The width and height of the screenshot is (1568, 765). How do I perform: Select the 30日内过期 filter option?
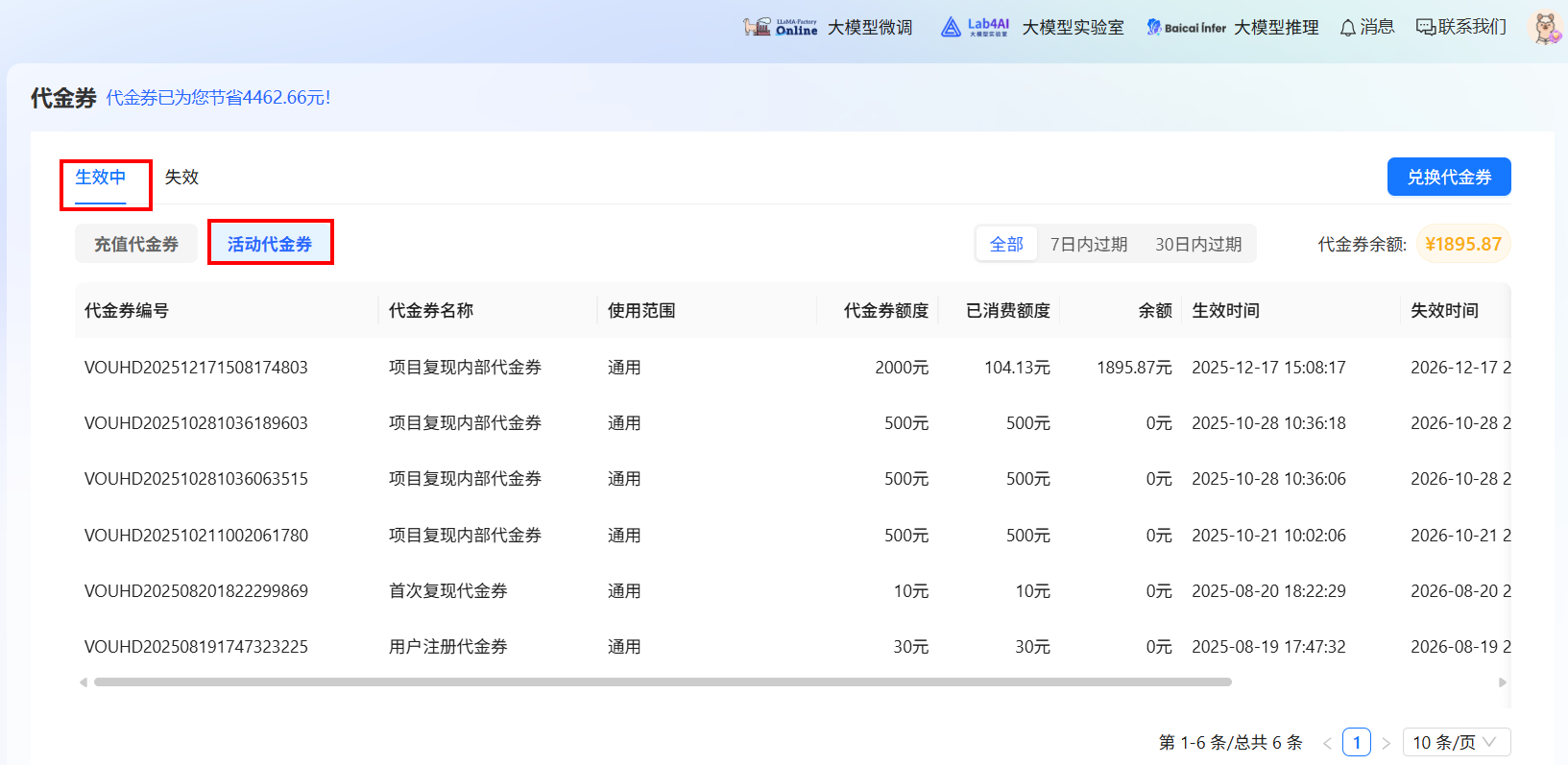coord(1197,245)
